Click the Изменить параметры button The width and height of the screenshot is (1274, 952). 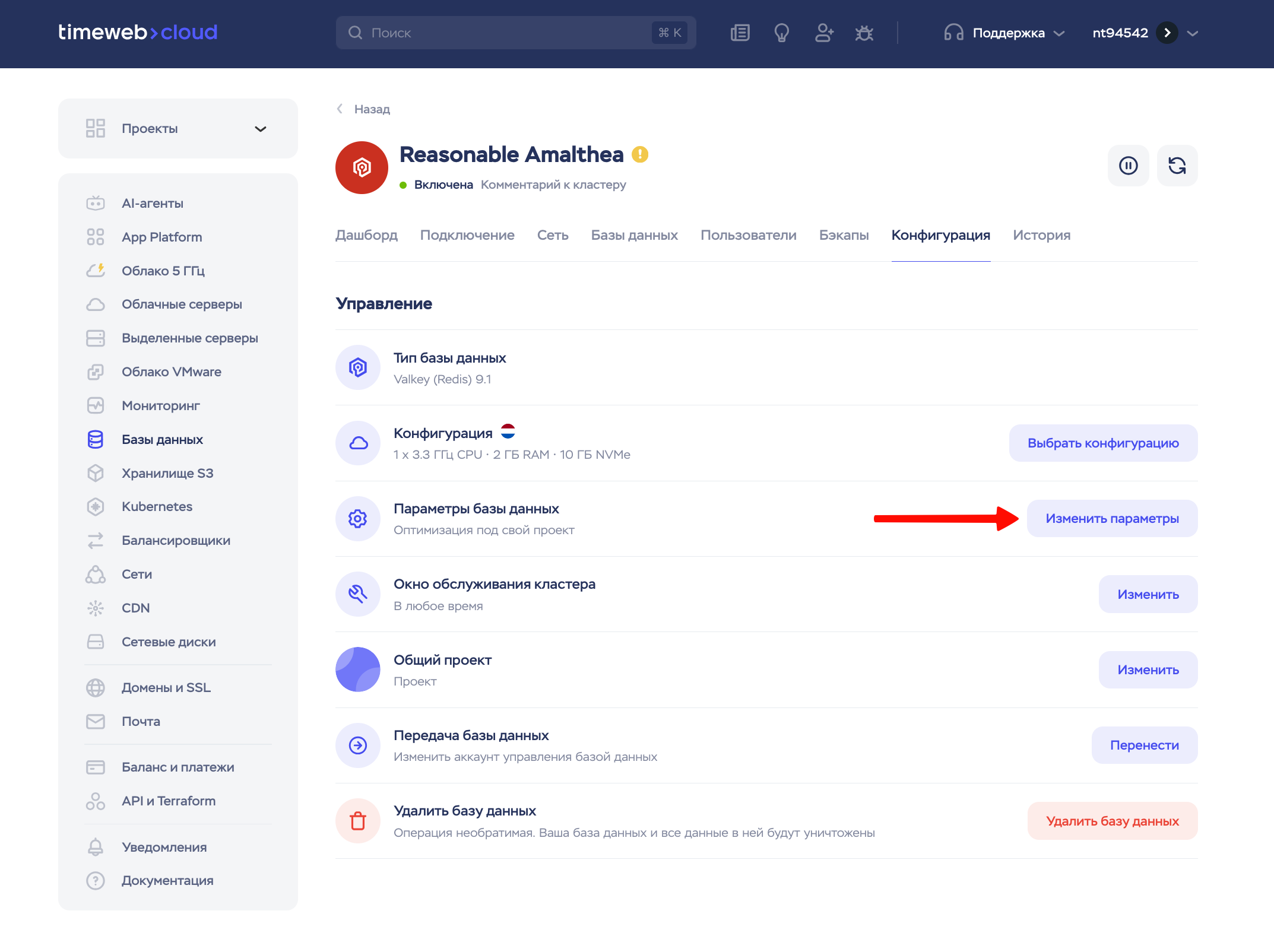1112,519
